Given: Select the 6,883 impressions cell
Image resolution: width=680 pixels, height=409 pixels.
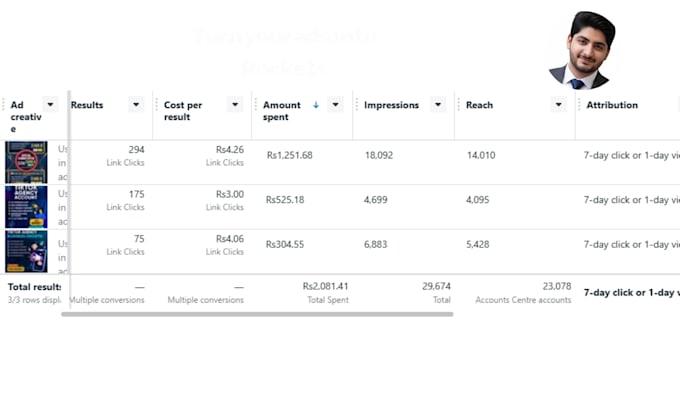Looking at the screenshot, I should click(376, 245).
